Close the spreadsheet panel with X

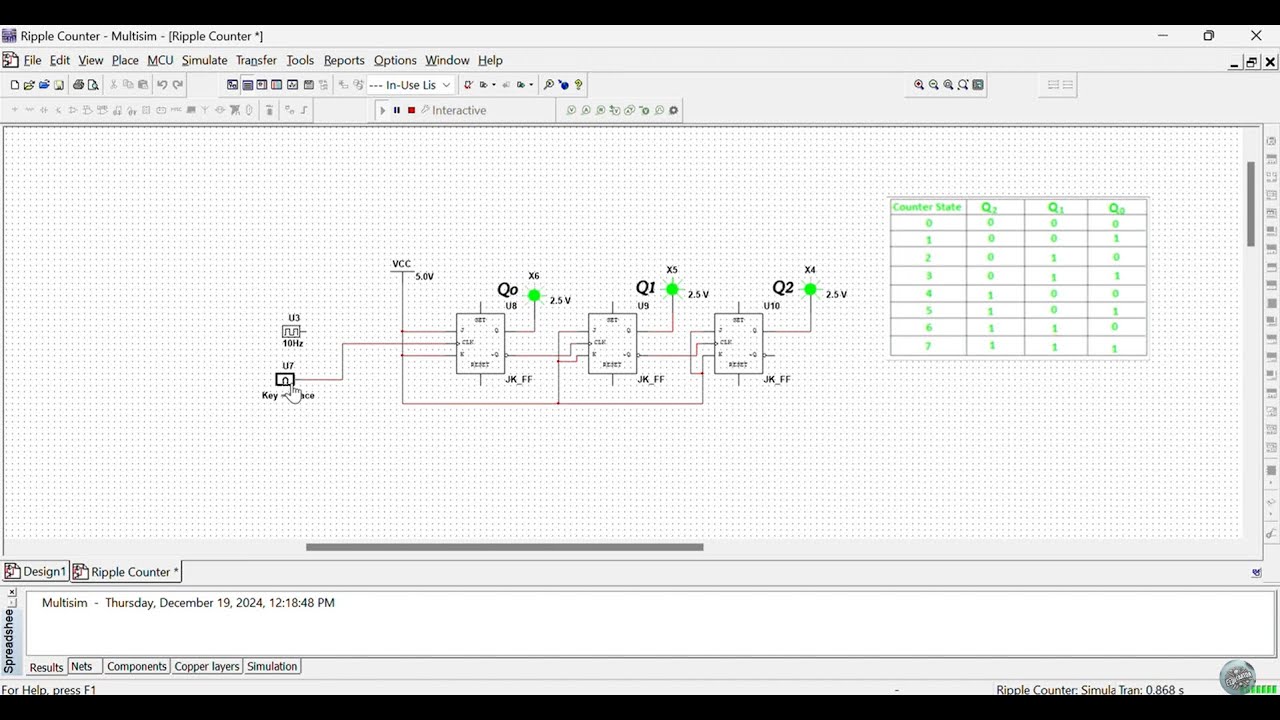point(12,593)
